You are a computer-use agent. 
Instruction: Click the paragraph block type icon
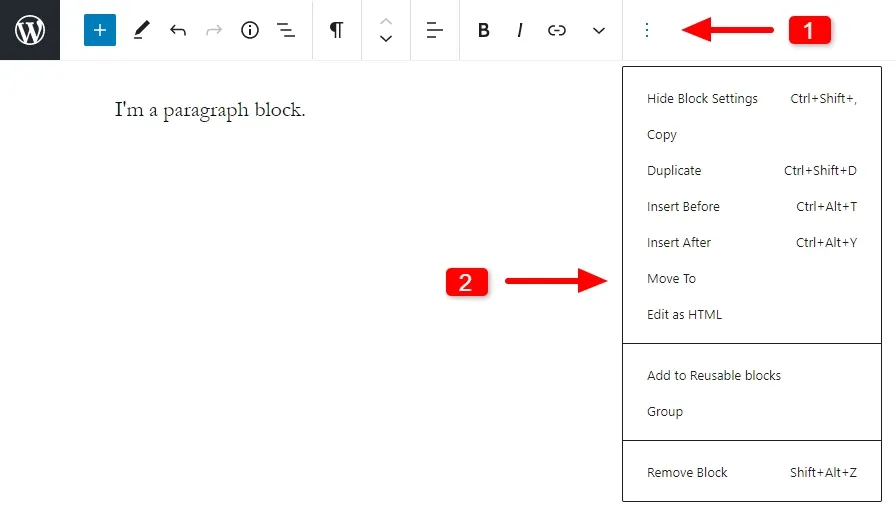pyautogui.click(x=337, y=30)
